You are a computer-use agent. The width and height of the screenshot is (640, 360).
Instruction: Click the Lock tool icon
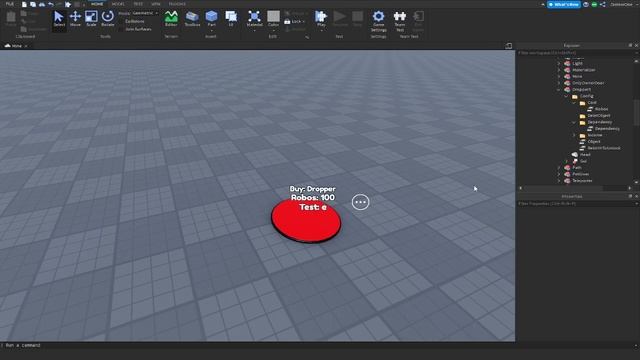coord(287,21)
